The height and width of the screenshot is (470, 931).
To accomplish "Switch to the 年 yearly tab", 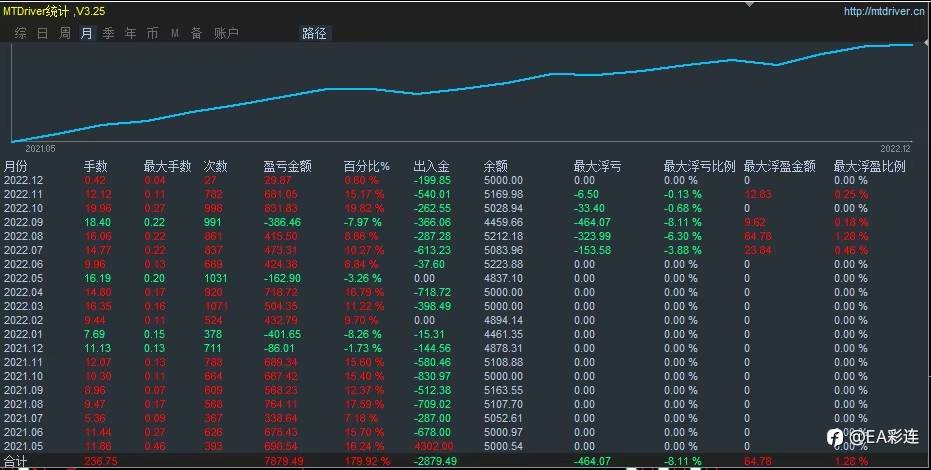I will tap(131, 33).
